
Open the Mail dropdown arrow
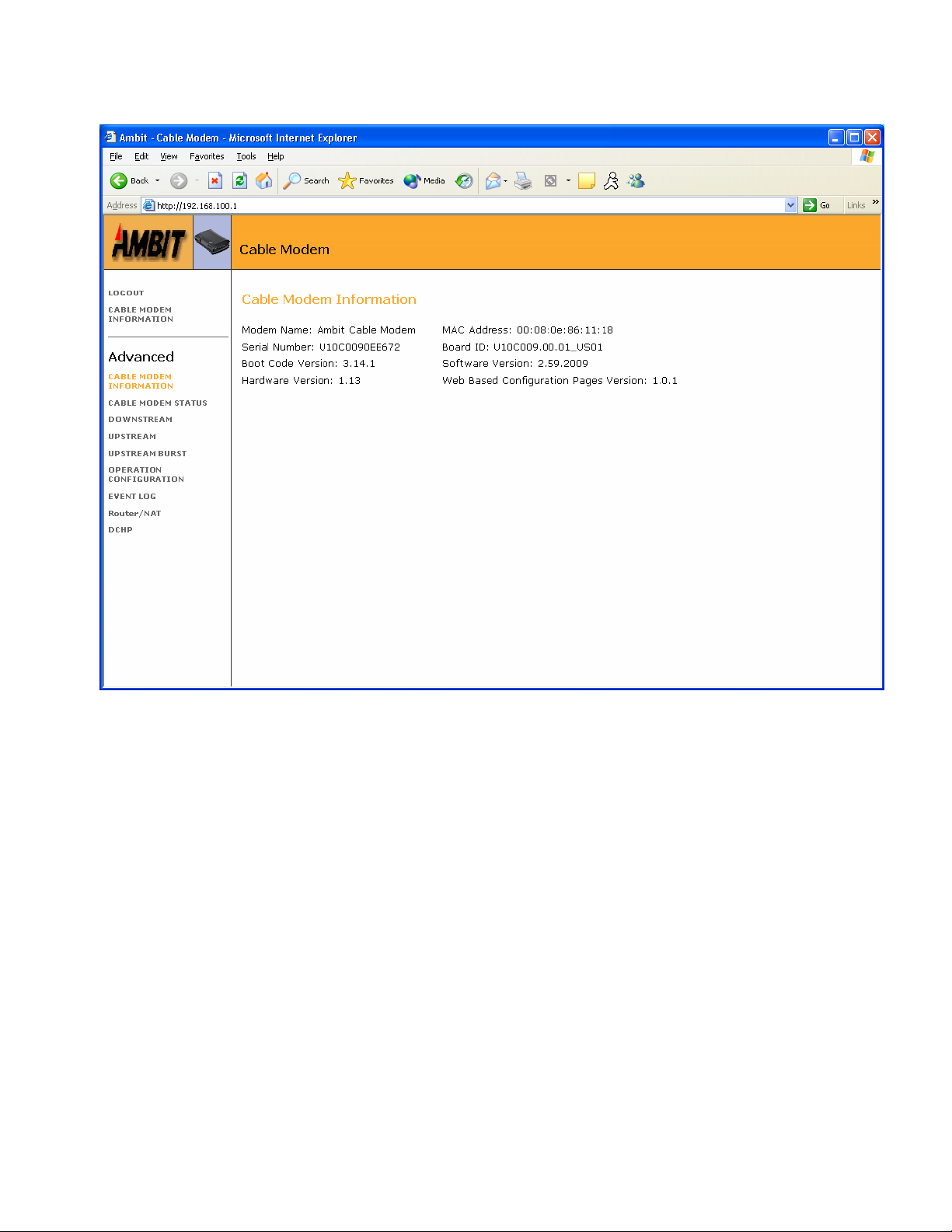click(506, 181)
